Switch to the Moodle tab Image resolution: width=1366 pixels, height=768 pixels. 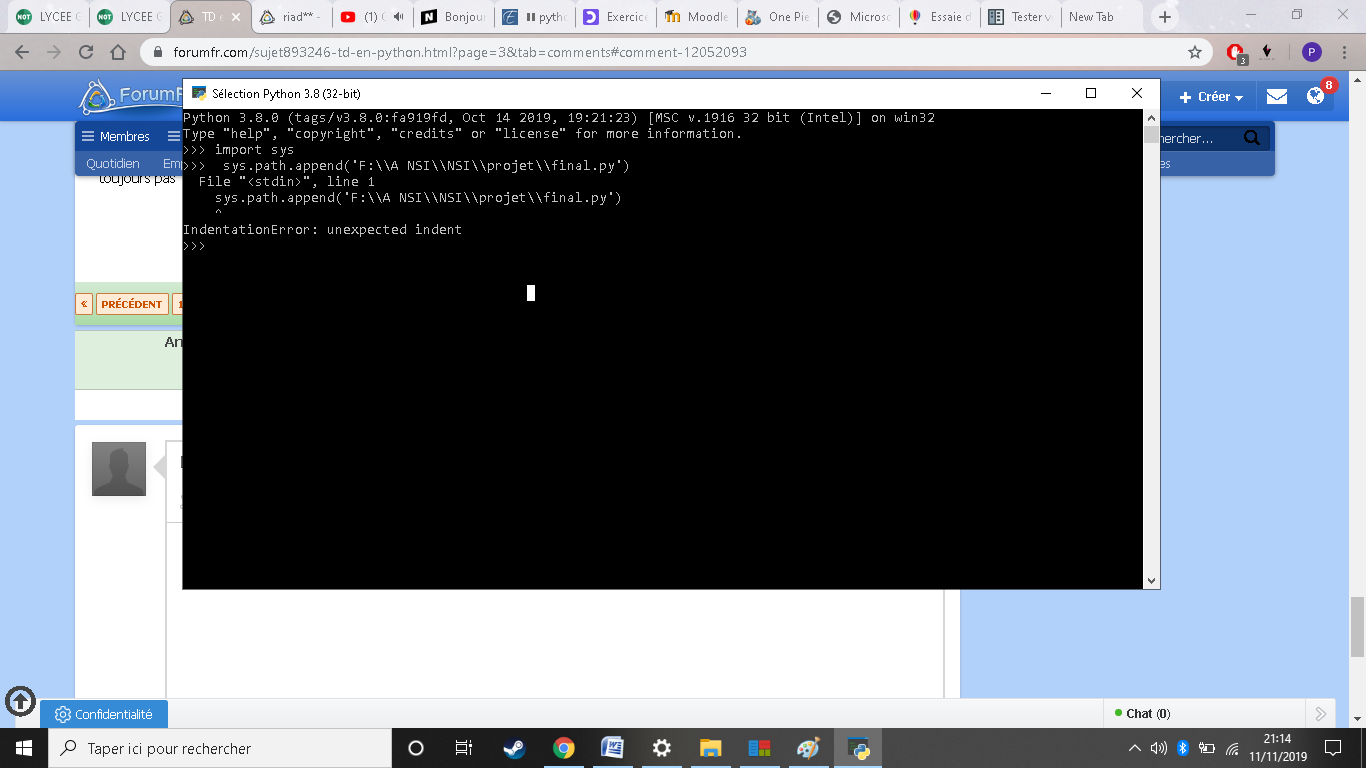coord(696,17)
